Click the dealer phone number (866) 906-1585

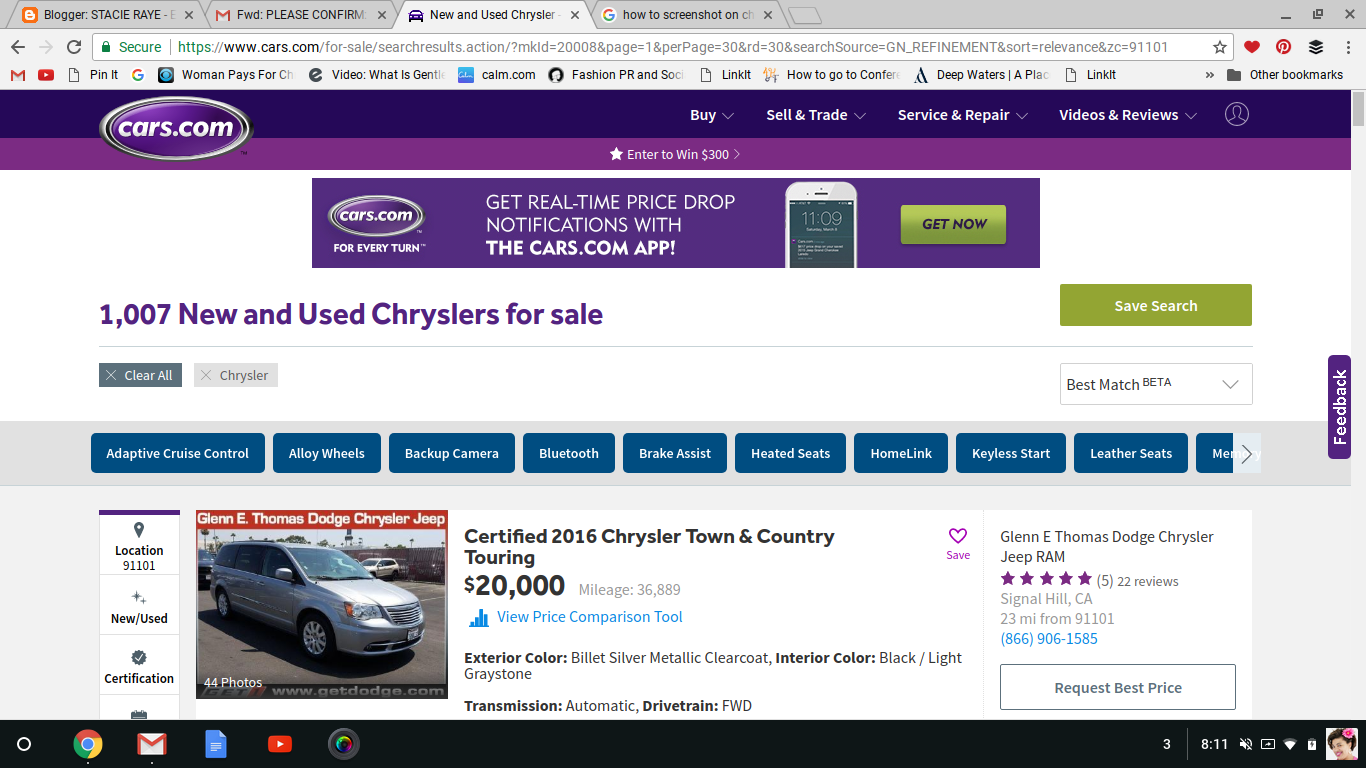(x=1049, y=638)
